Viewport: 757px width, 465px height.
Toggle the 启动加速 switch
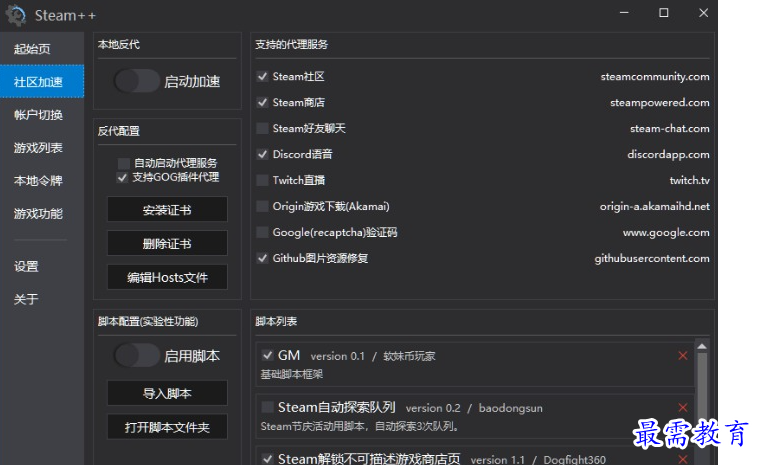click(x=137, y=81)
